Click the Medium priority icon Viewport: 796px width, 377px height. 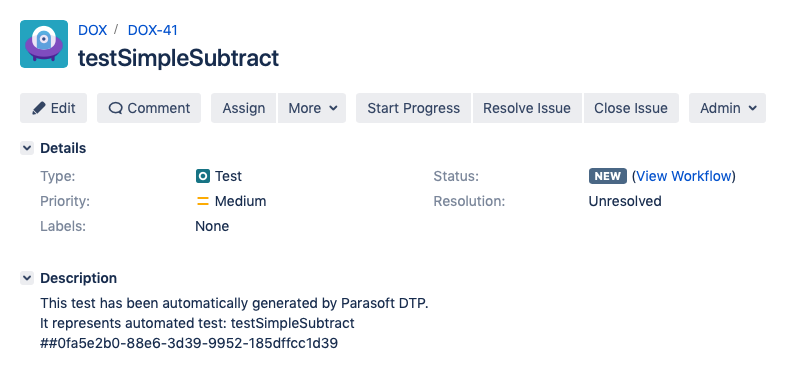[x=203, y=201]
